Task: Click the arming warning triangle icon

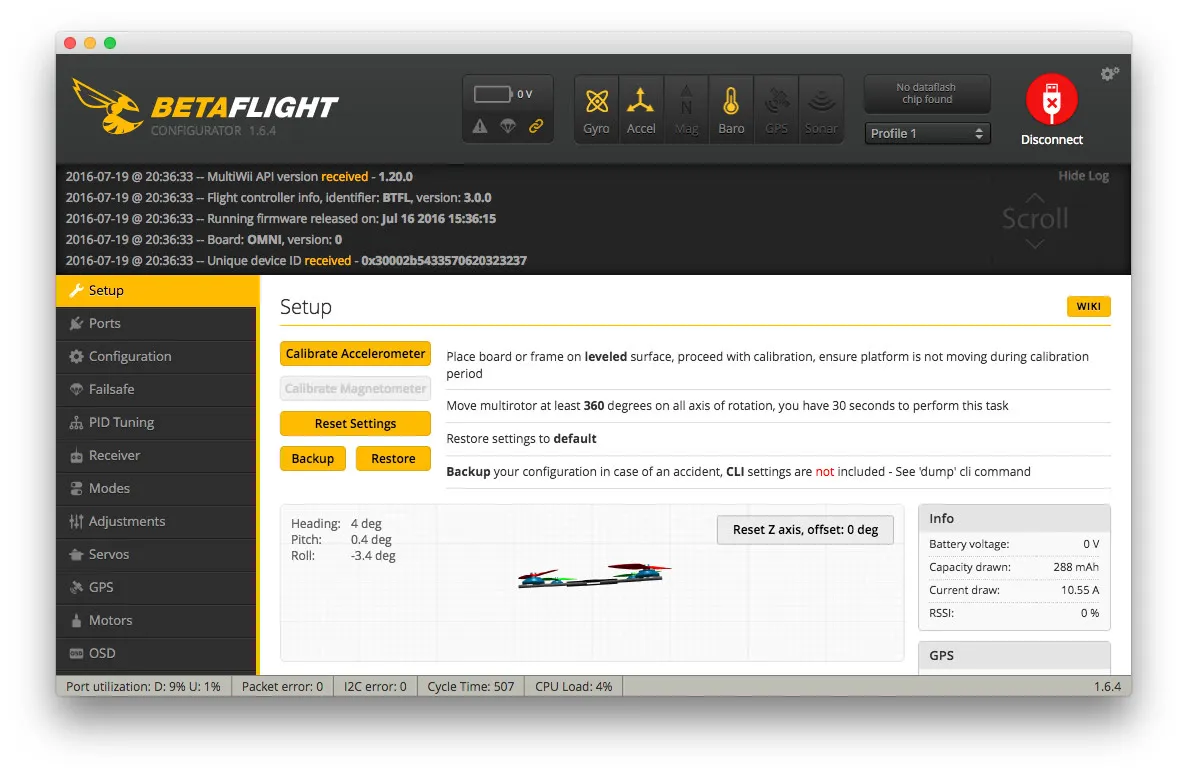Action: coord(480,127)
